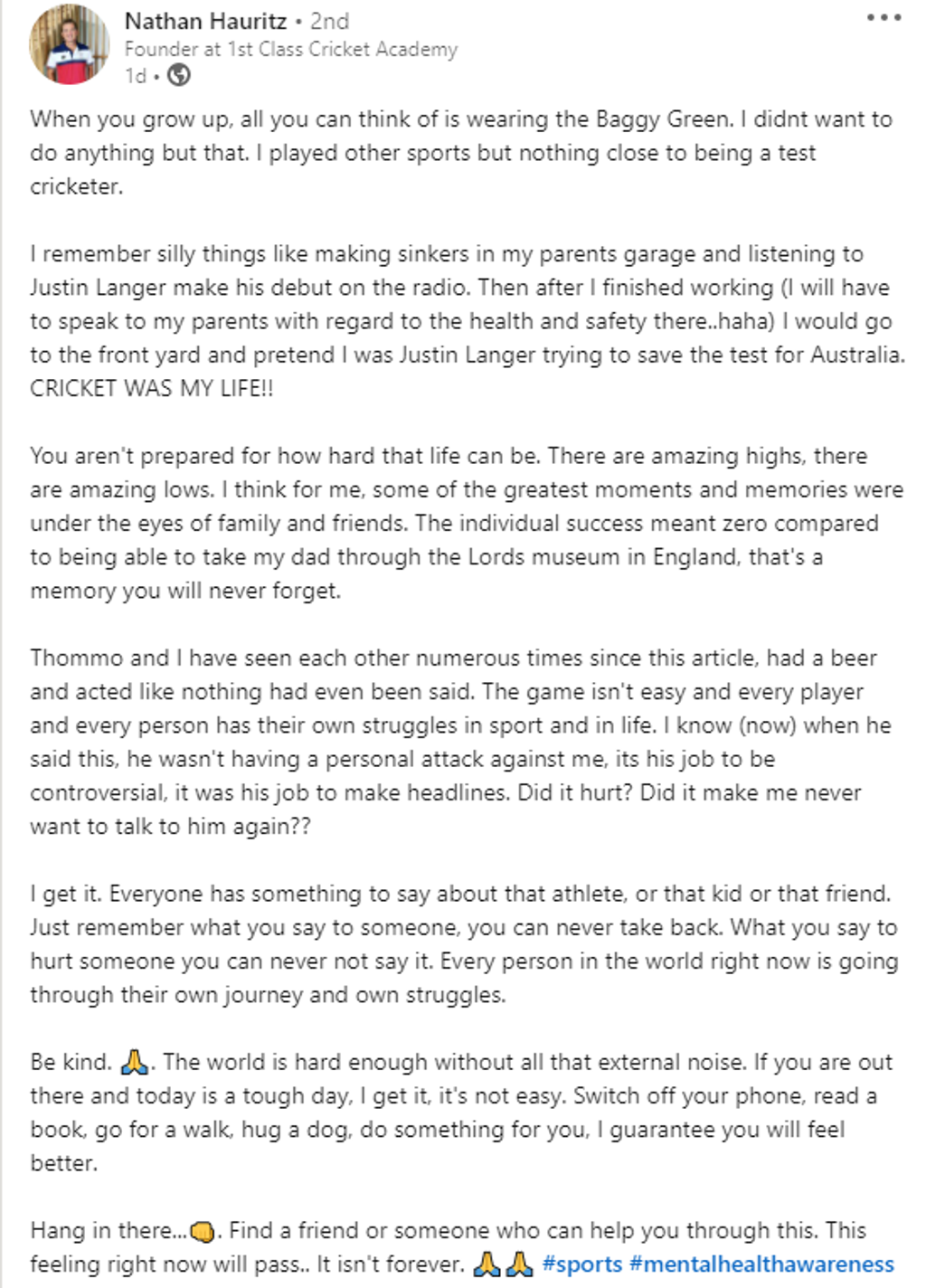The image size is (926, 1288).
Task: Follow the #sports hashtag link
Action: [582, 1264]
